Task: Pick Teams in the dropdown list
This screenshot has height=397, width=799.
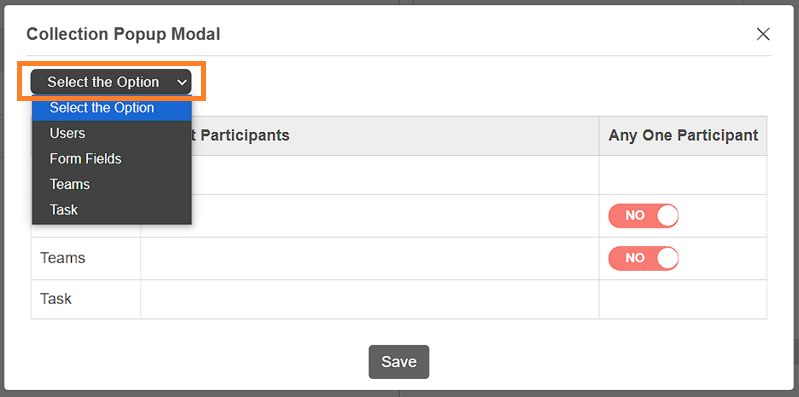Action: (112, 184)
